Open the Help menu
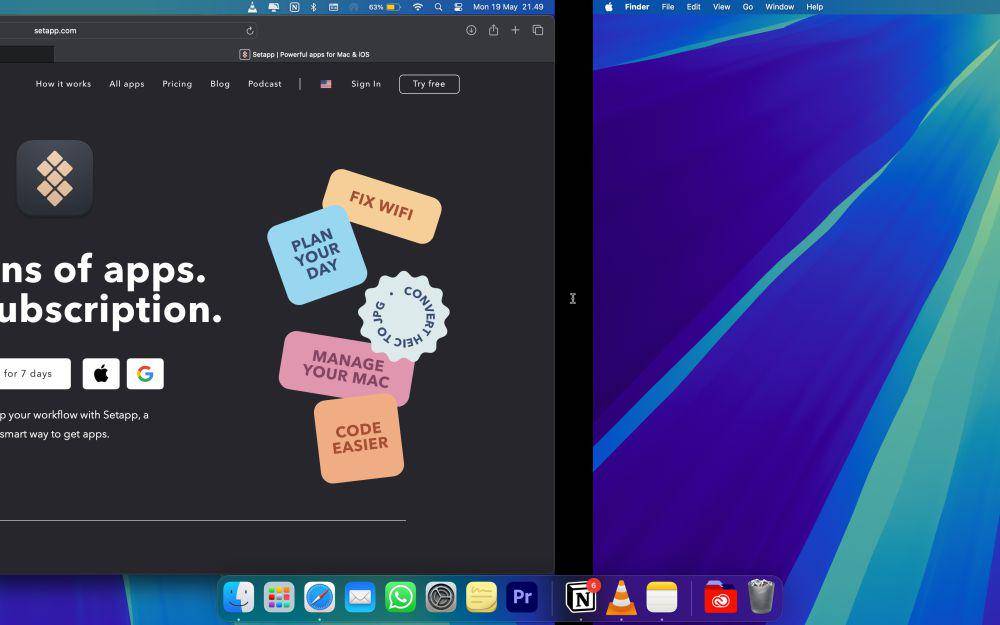The width and height of the screenshot is (1000, 625). coord(815,7)
